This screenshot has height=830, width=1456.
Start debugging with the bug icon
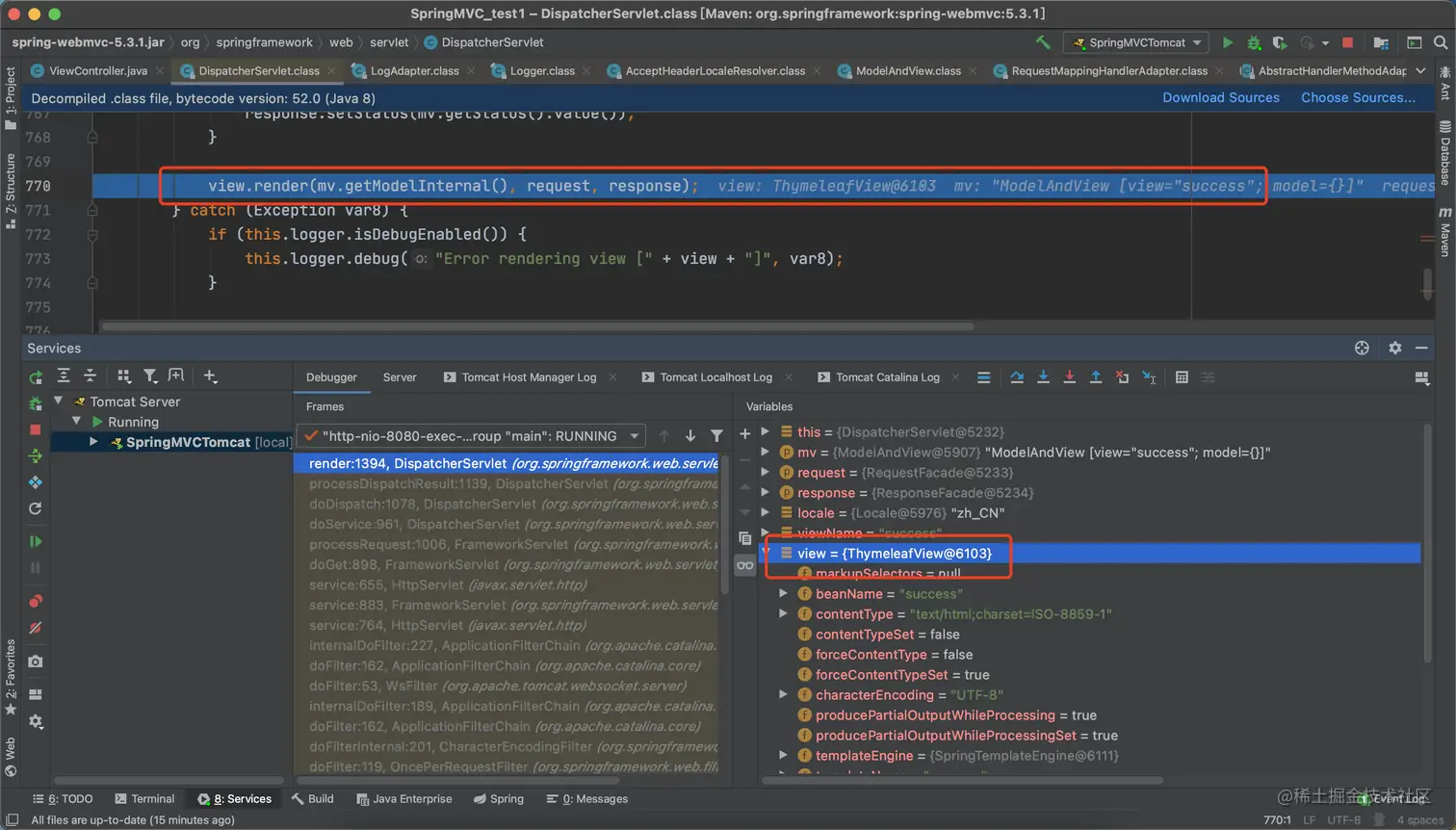pos(1254,42)
